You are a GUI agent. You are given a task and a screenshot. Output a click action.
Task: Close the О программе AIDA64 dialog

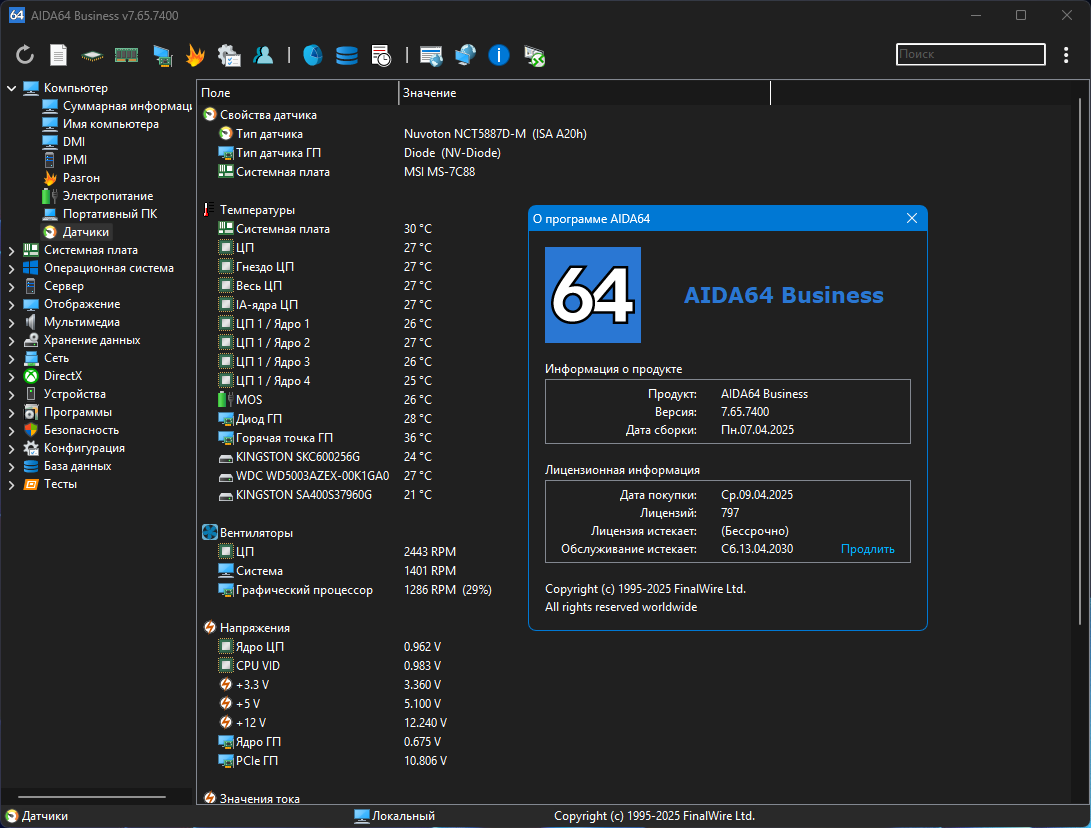click(x=911, y=218)
